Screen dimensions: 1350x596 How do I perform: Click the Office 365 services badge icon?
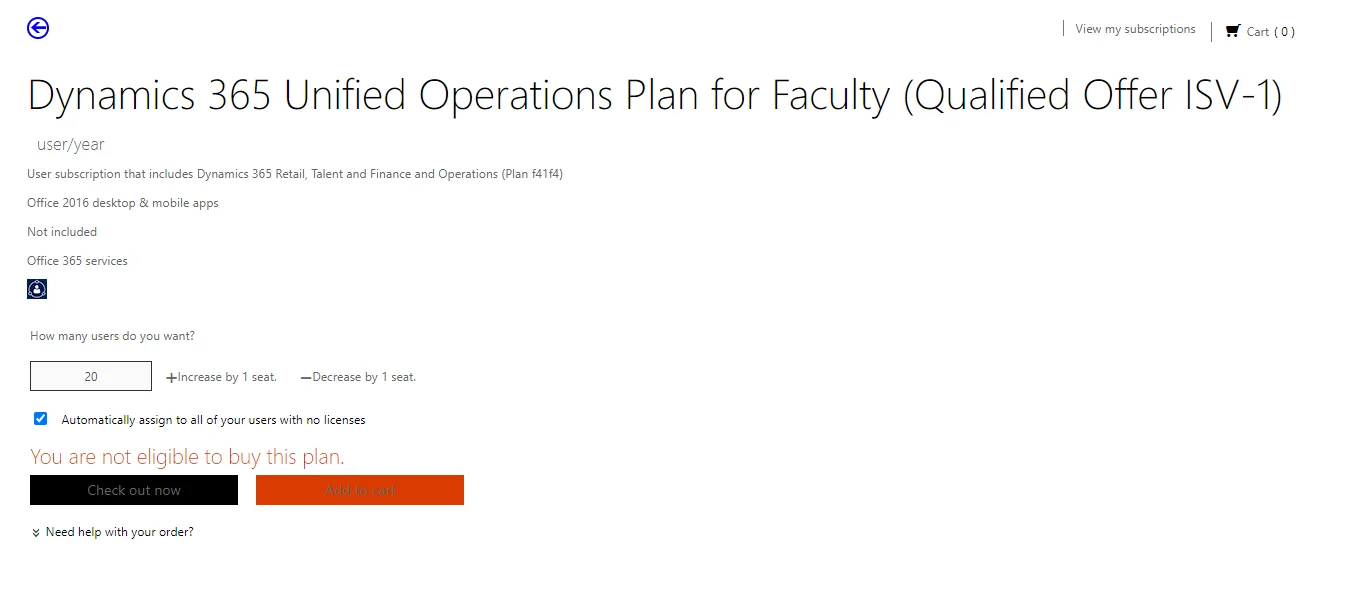[x=37, y=289]
